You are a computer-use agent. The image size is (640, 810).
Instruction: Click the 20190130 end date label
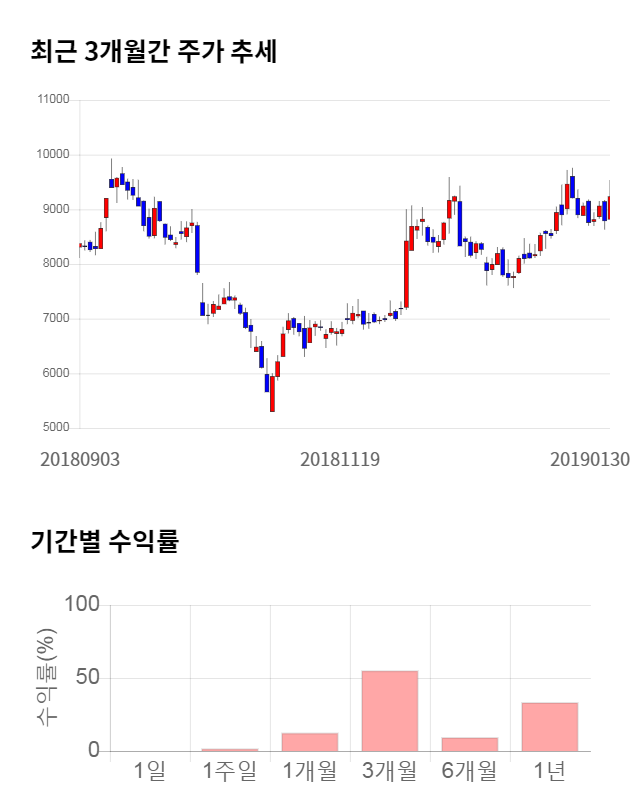pyautogui.click(x=590, y=459)
